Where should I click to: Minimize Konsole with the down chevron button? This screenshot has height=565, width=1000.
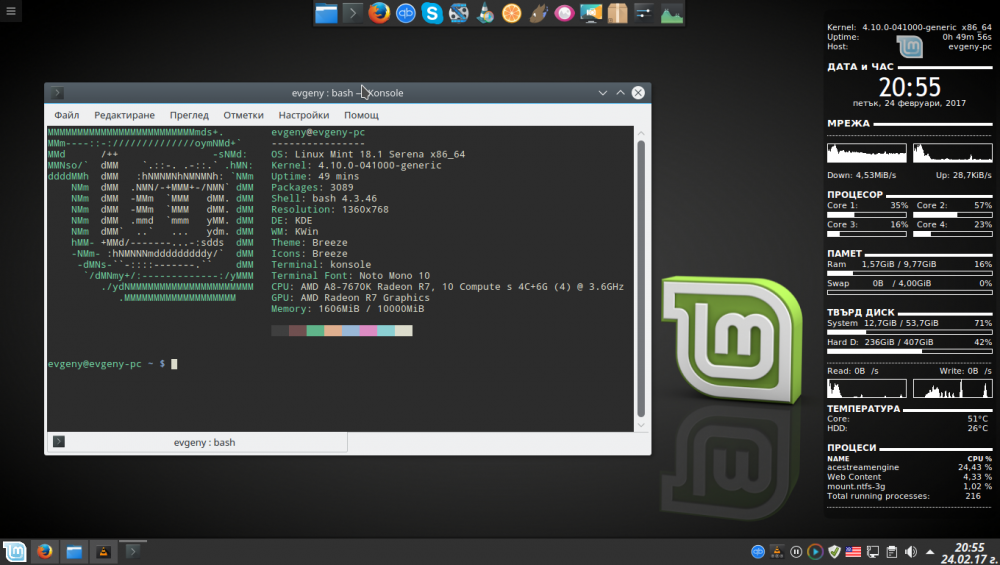coord(602,92)
